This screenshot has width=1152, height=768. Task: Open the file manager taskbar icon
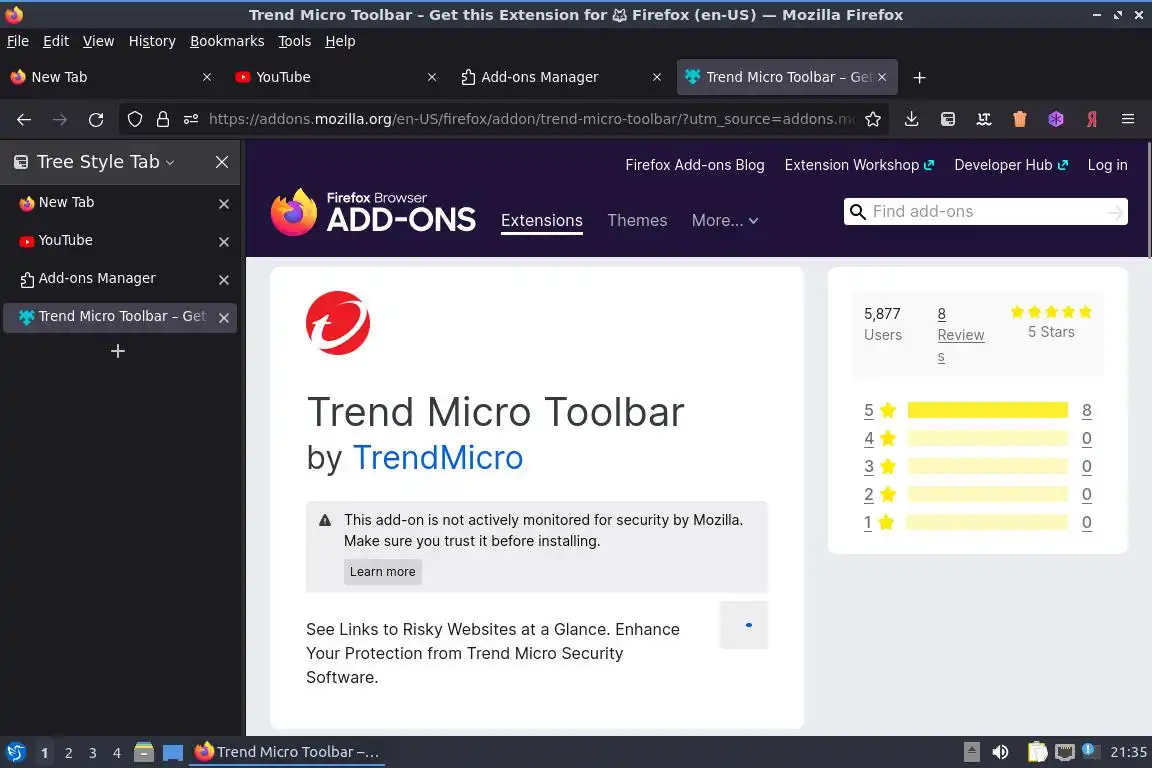coord(144,752)
